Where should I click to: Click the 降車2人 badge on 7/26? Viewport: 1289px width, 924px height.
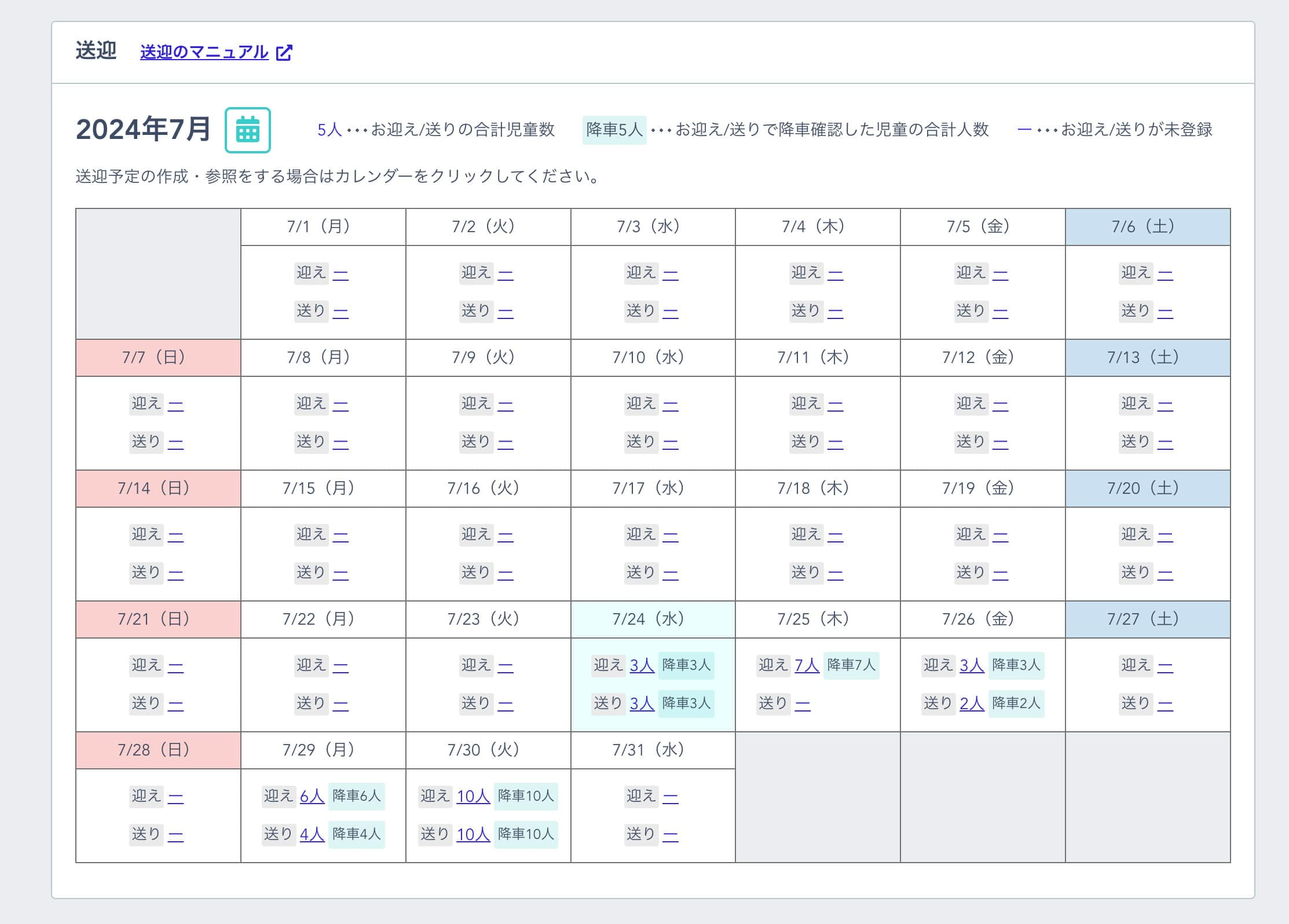coord(1016,703)
